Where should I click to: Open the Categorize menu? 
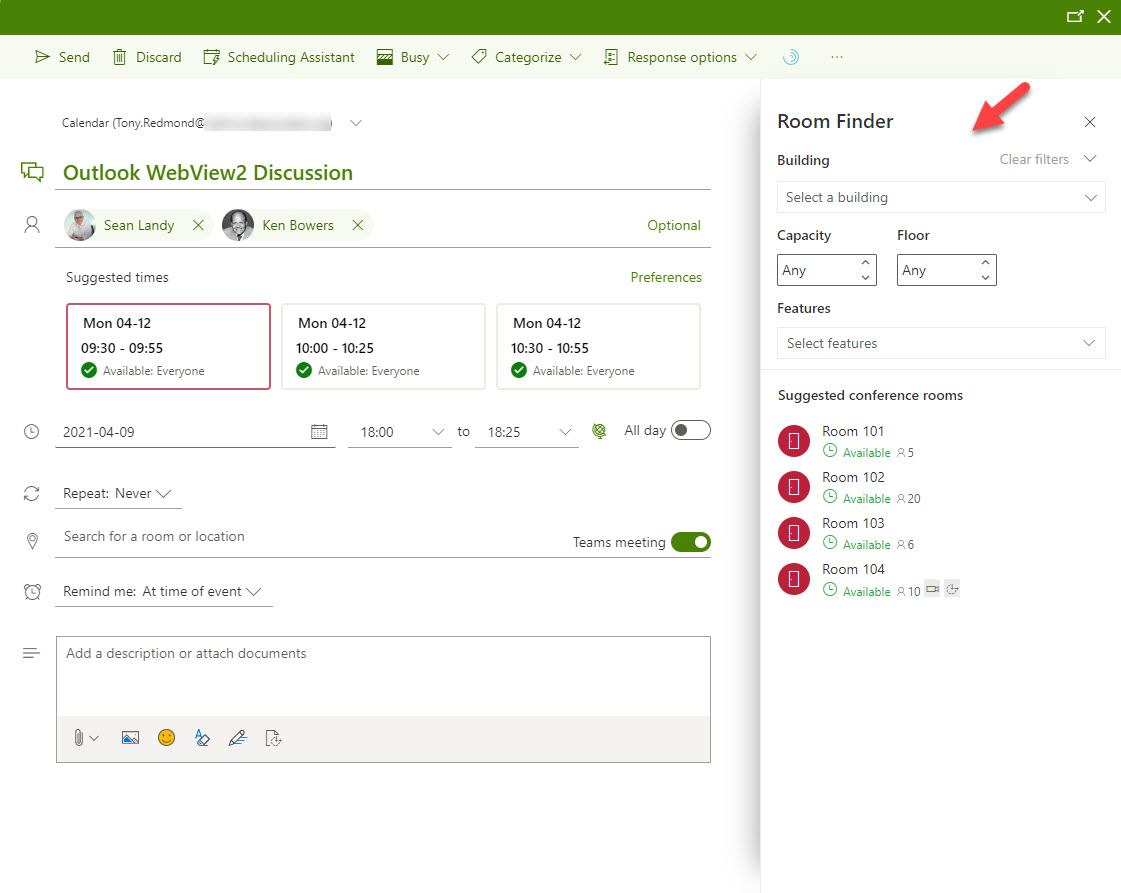click(x=526, y=57)
